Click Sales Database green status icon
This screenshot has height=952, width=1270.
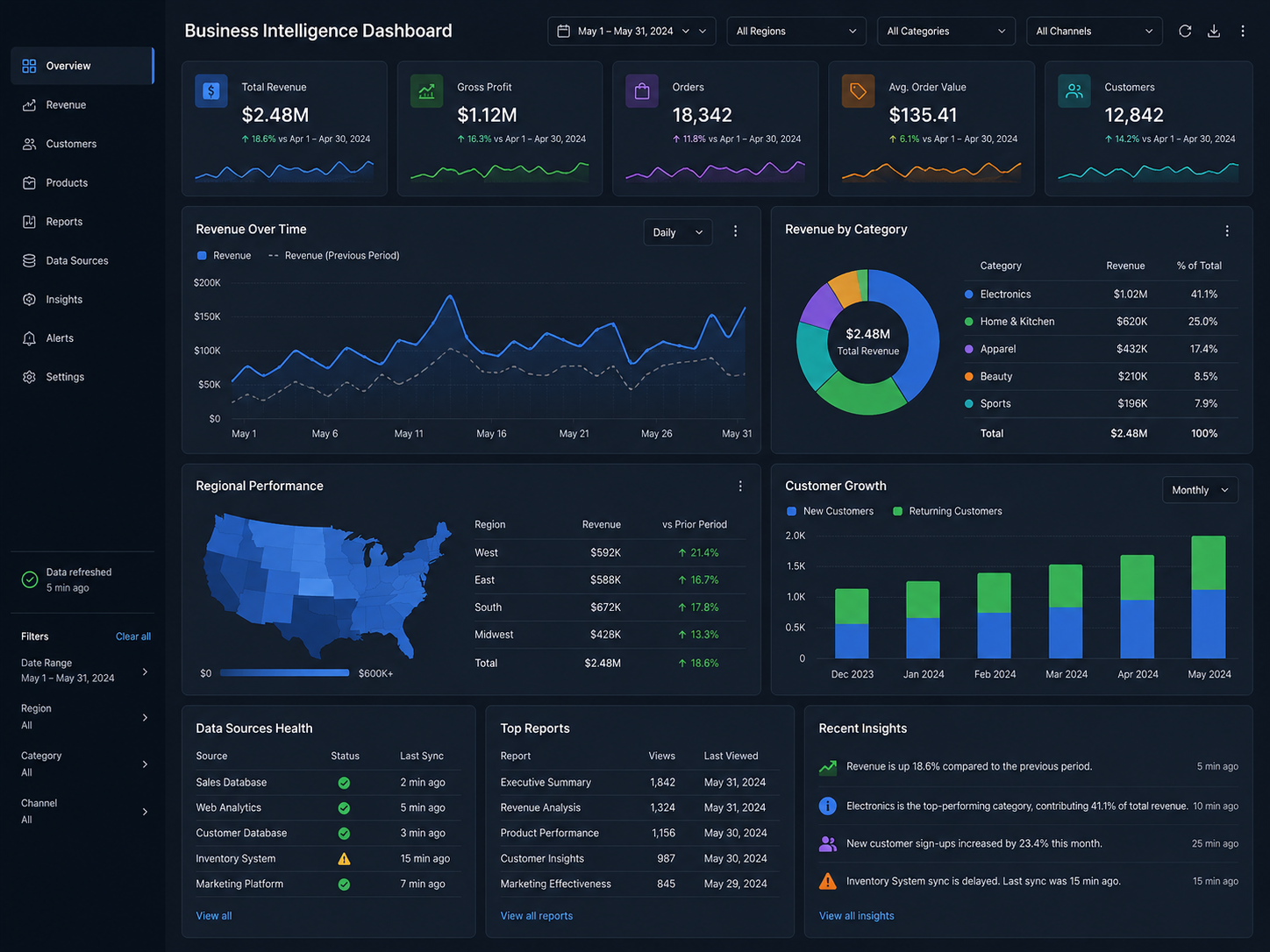344,783
